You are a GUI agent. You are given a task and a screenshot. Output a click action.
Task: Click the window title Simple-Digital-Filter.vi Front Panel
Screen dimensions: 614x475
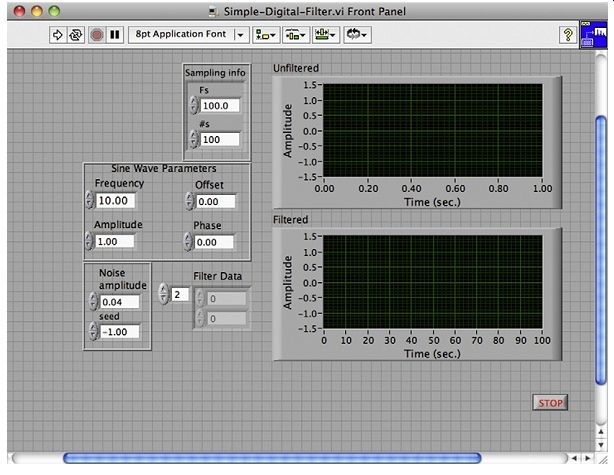pyautogui.click(x=314, y=11)
